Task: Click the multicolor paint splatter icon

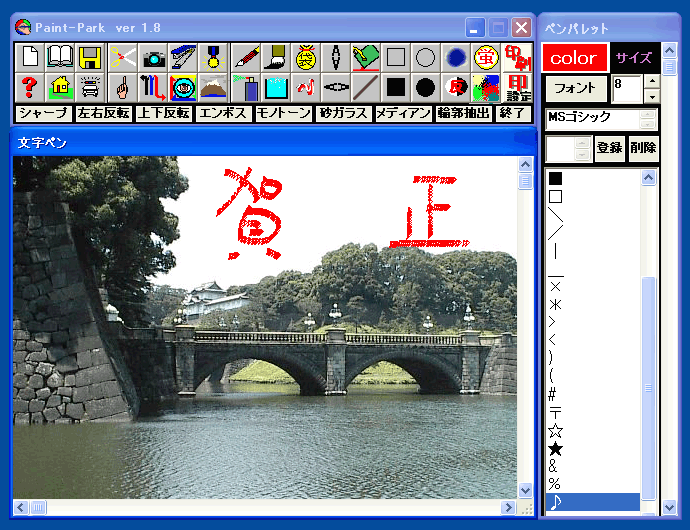Action: (x=486, y=87)
